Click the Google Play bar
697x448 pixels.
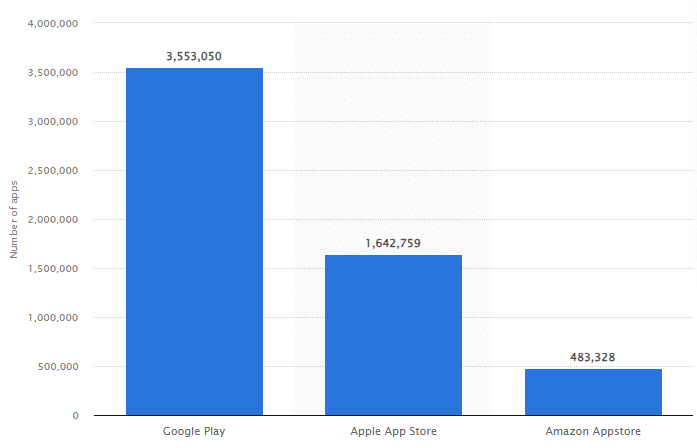tap(194, 242)
